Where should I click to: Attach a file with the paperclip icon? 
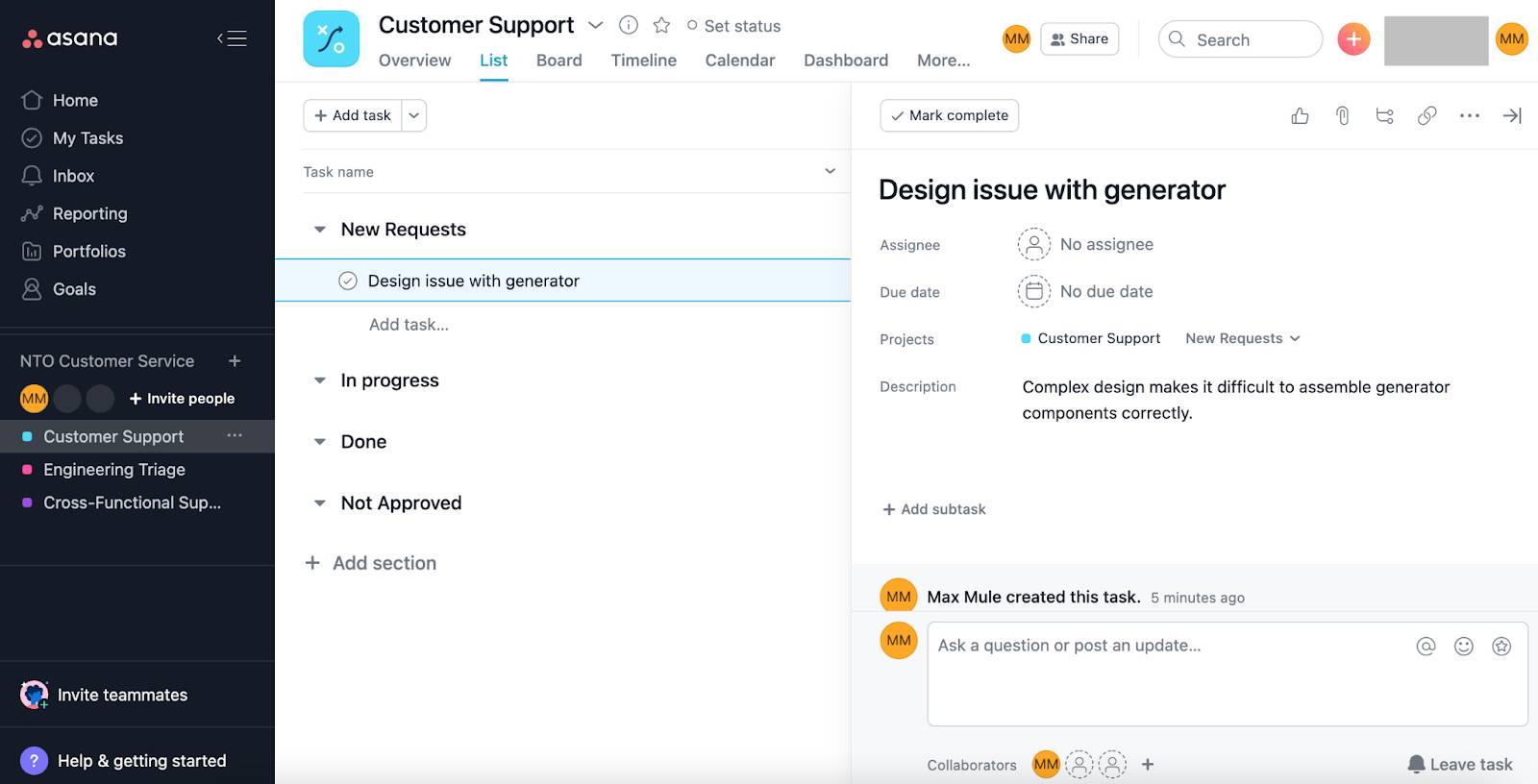[x=1343, y=115]
